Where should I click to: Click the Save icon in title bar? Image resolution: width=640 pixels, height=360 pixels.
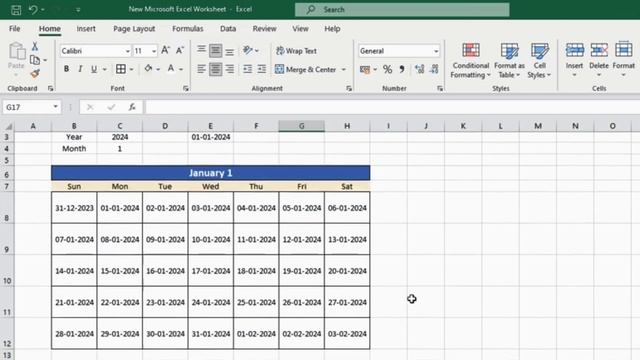tap(16, 9)
